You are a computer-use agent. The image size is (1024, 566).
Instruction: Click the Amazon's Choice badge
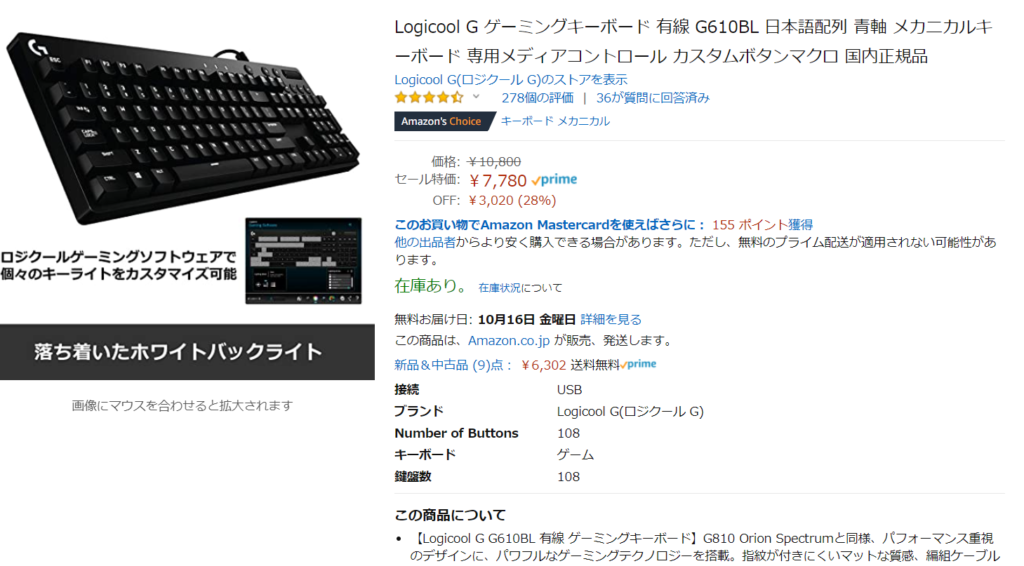pos(443,121)
